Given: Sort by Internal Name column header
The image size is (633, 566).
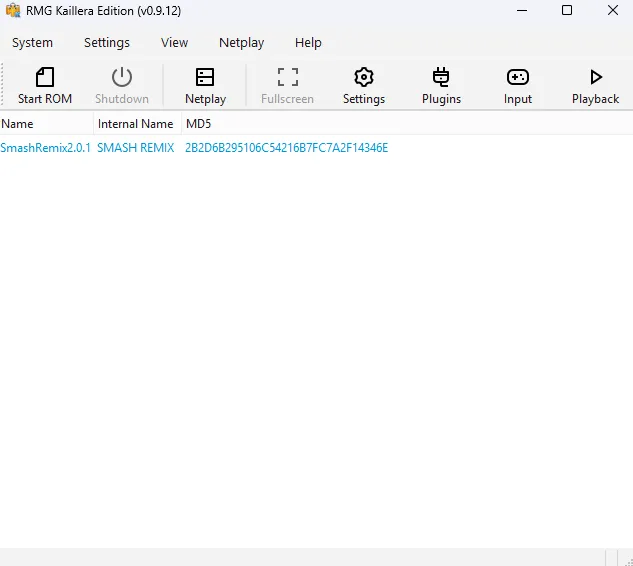Looking at the screenshot, I should [137, 124].
